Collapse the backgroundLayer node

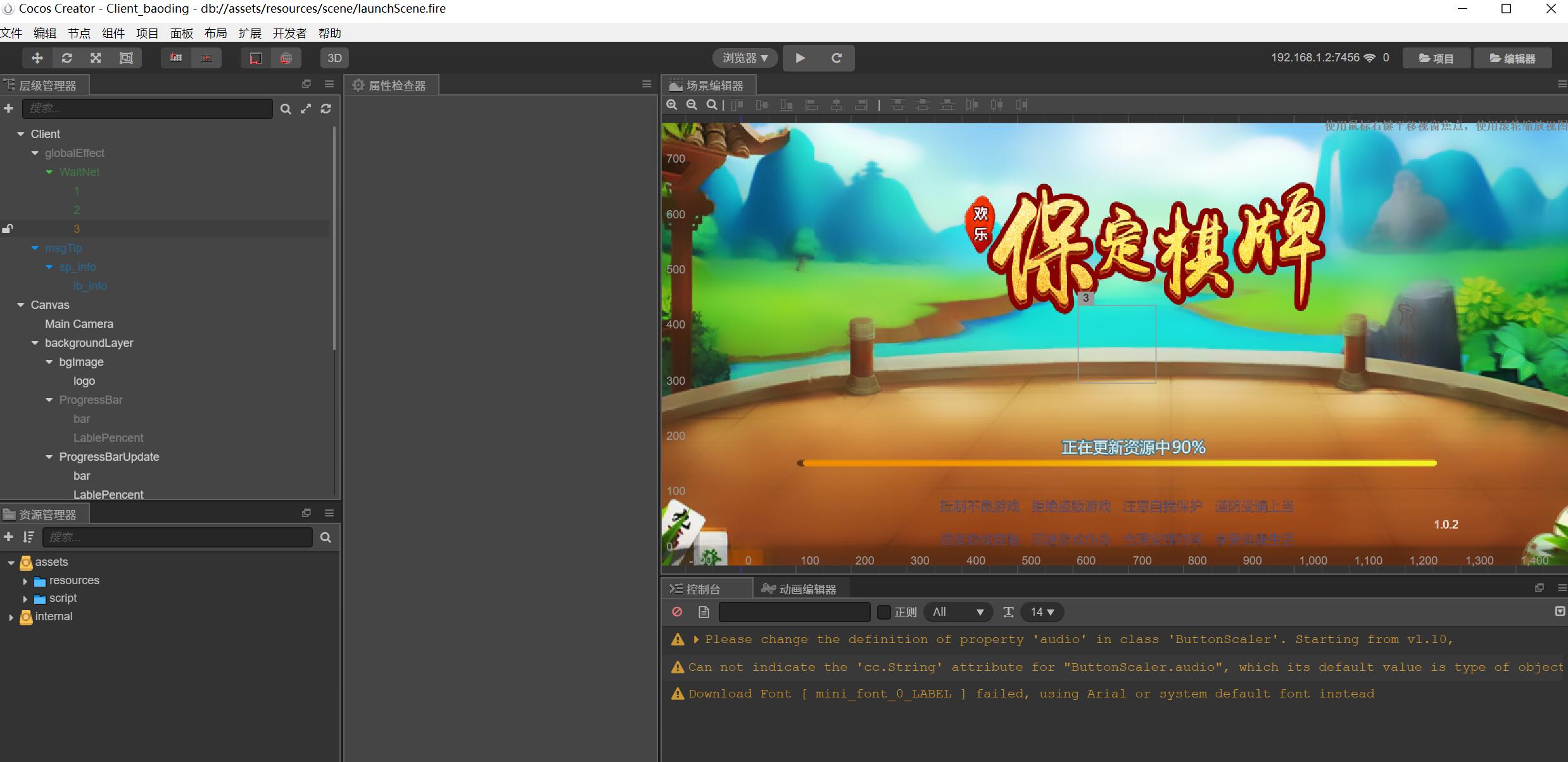coord(35,343)
